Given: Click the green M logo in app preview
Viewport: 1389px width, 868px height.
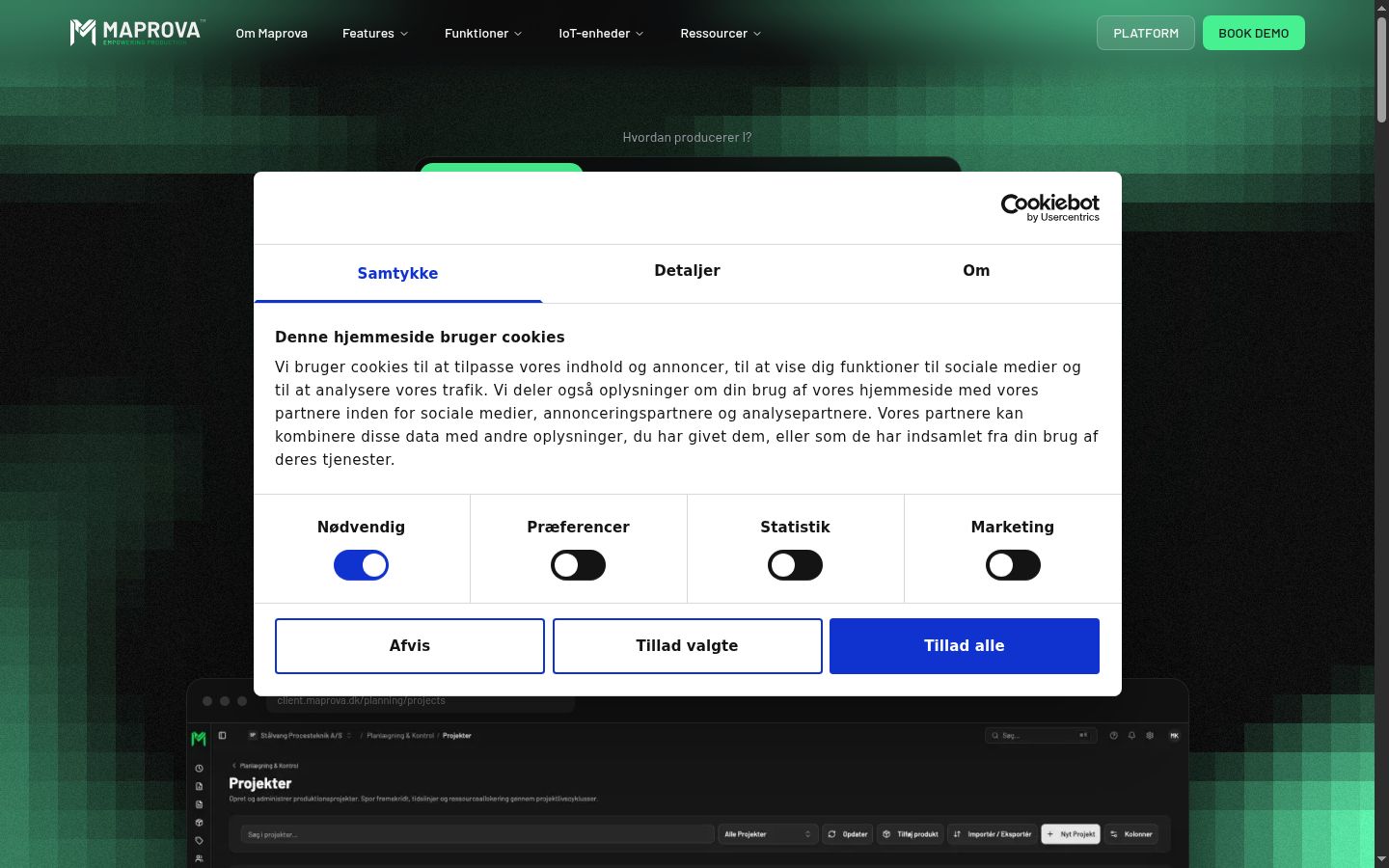Looking at the screenshot, I should (199, 739).
